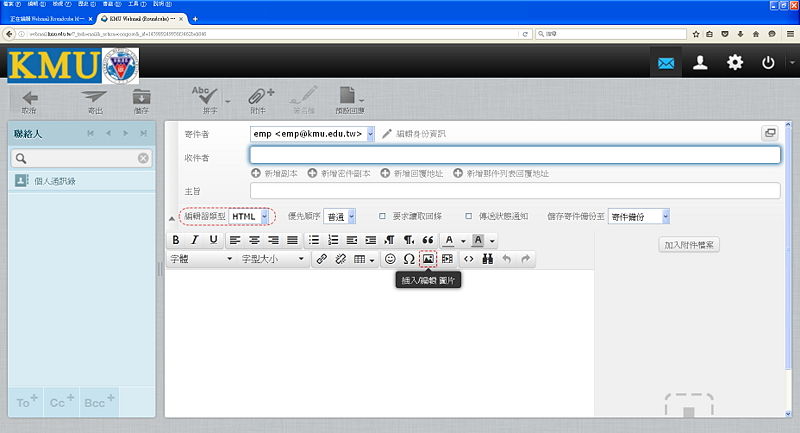Select the Personal Addresses book entry
800x433 pixels.
tap(82, 181)
